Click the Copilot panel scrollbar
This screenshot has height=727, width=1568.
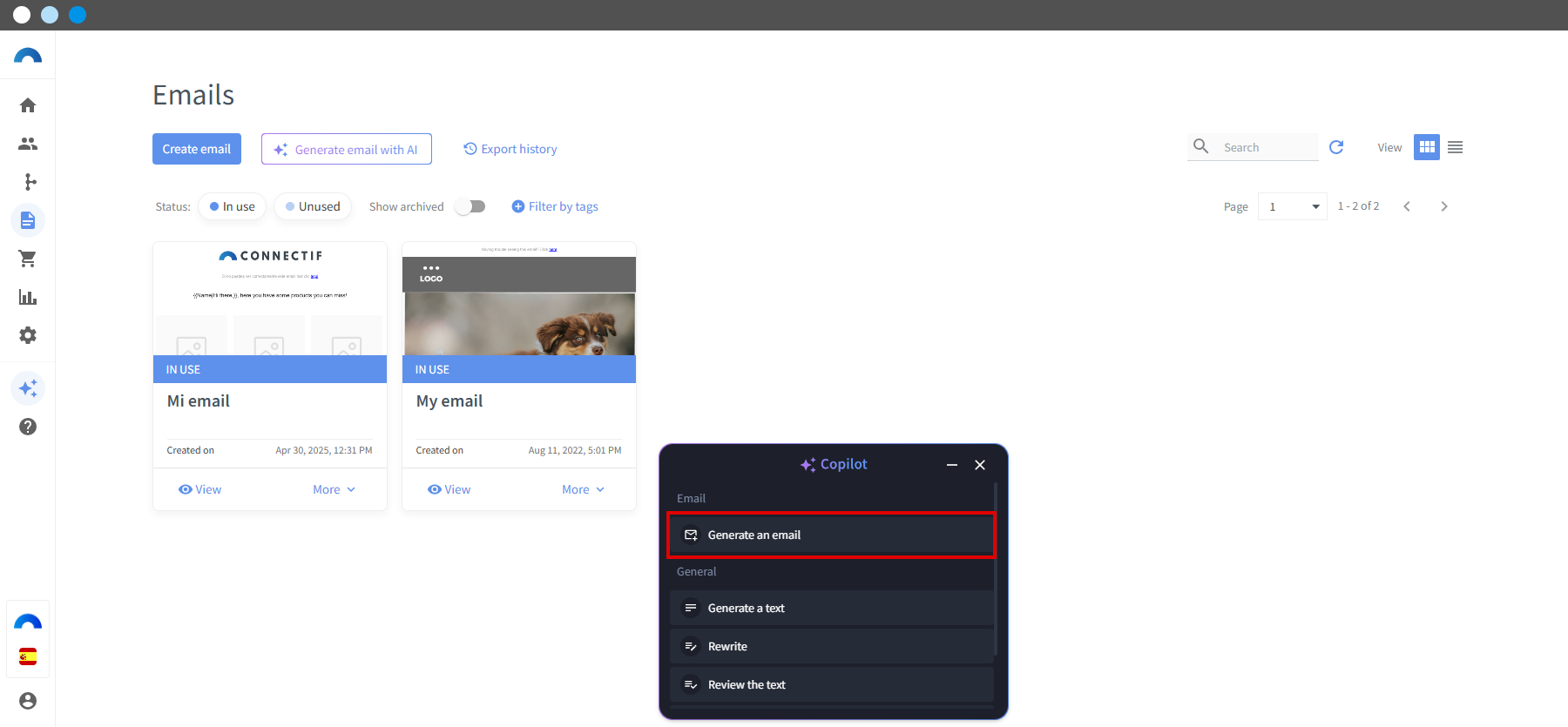(x=996, y=570)
